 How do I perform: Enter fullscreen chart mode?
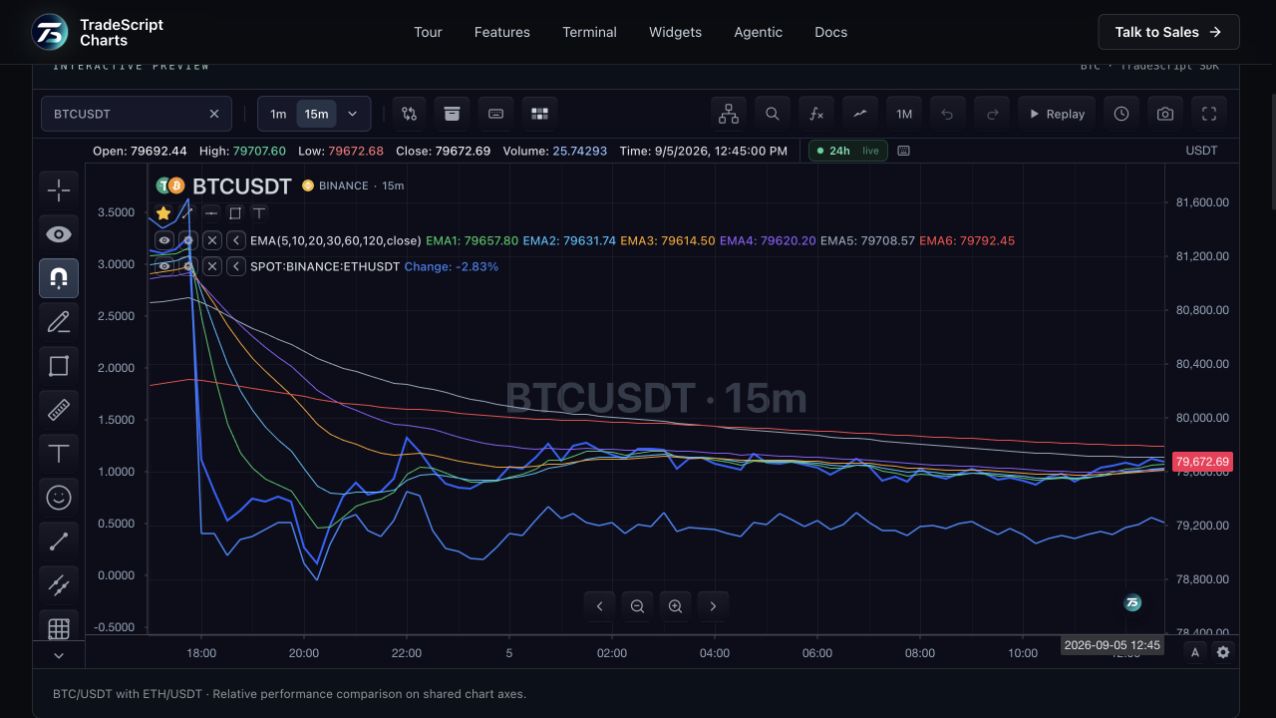click(x=1209, y=114)
